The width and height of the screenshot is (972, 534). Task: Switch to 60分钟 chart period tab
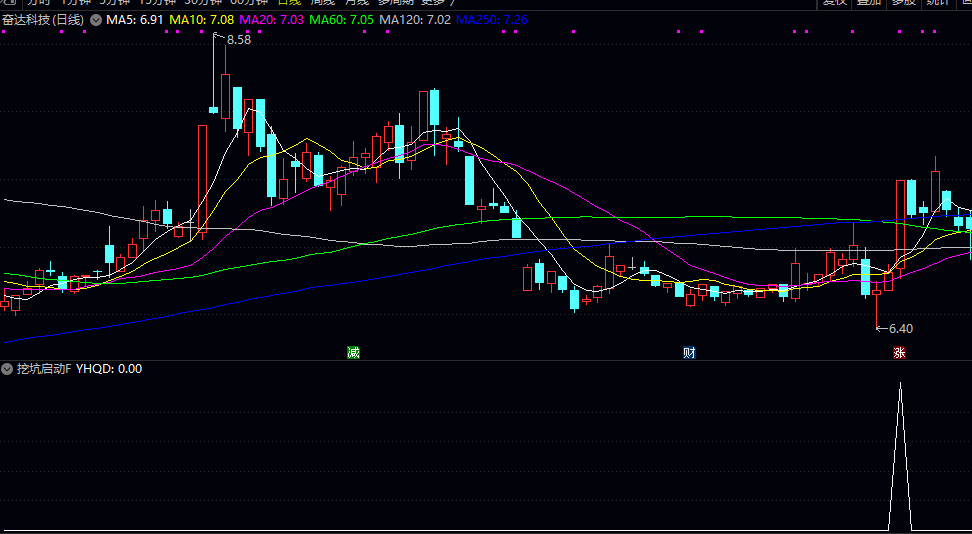pos(249,3)
